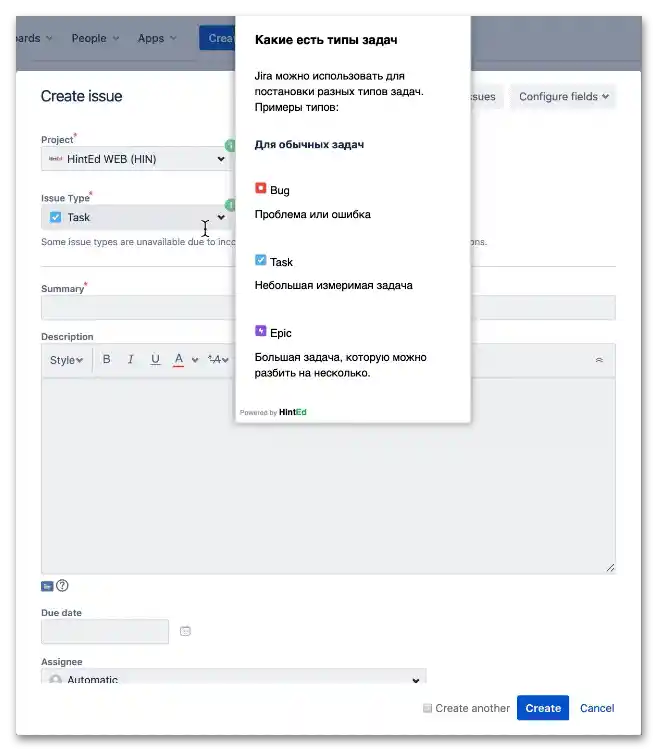This screenshot has height=751, width=658.
Task: Toggle bold formatting in Description toolbar
Action: pyautogui.click(x=107, y=359)
